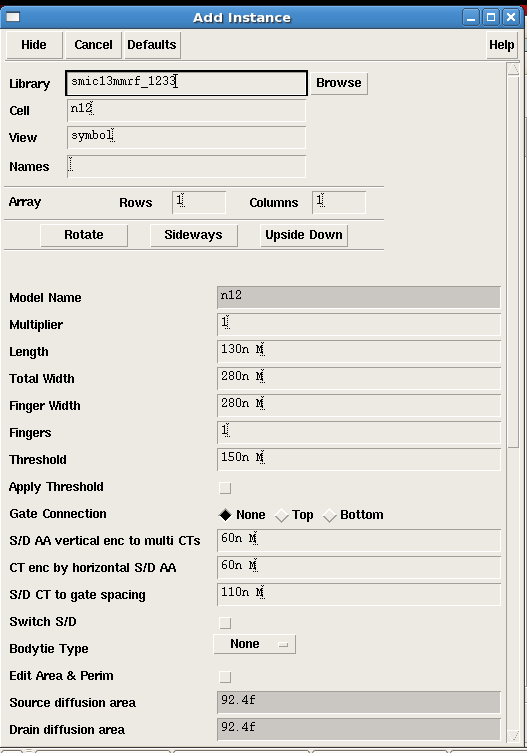Click Drain diffusion area field
Image resolution: width=527 pixels, height=753 pixels.
(359, 729)
